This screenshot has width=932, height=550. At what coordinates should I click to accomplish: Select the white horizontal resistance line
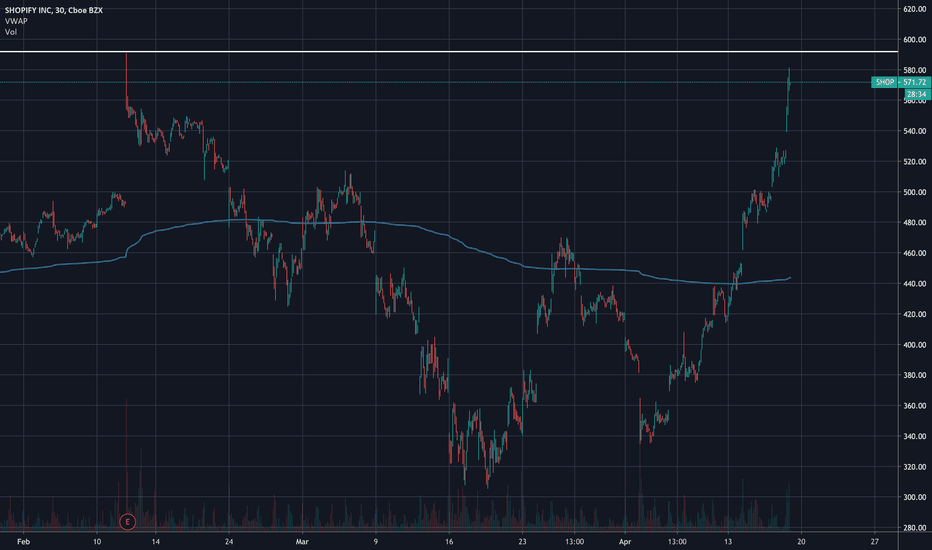coord(449,52)
